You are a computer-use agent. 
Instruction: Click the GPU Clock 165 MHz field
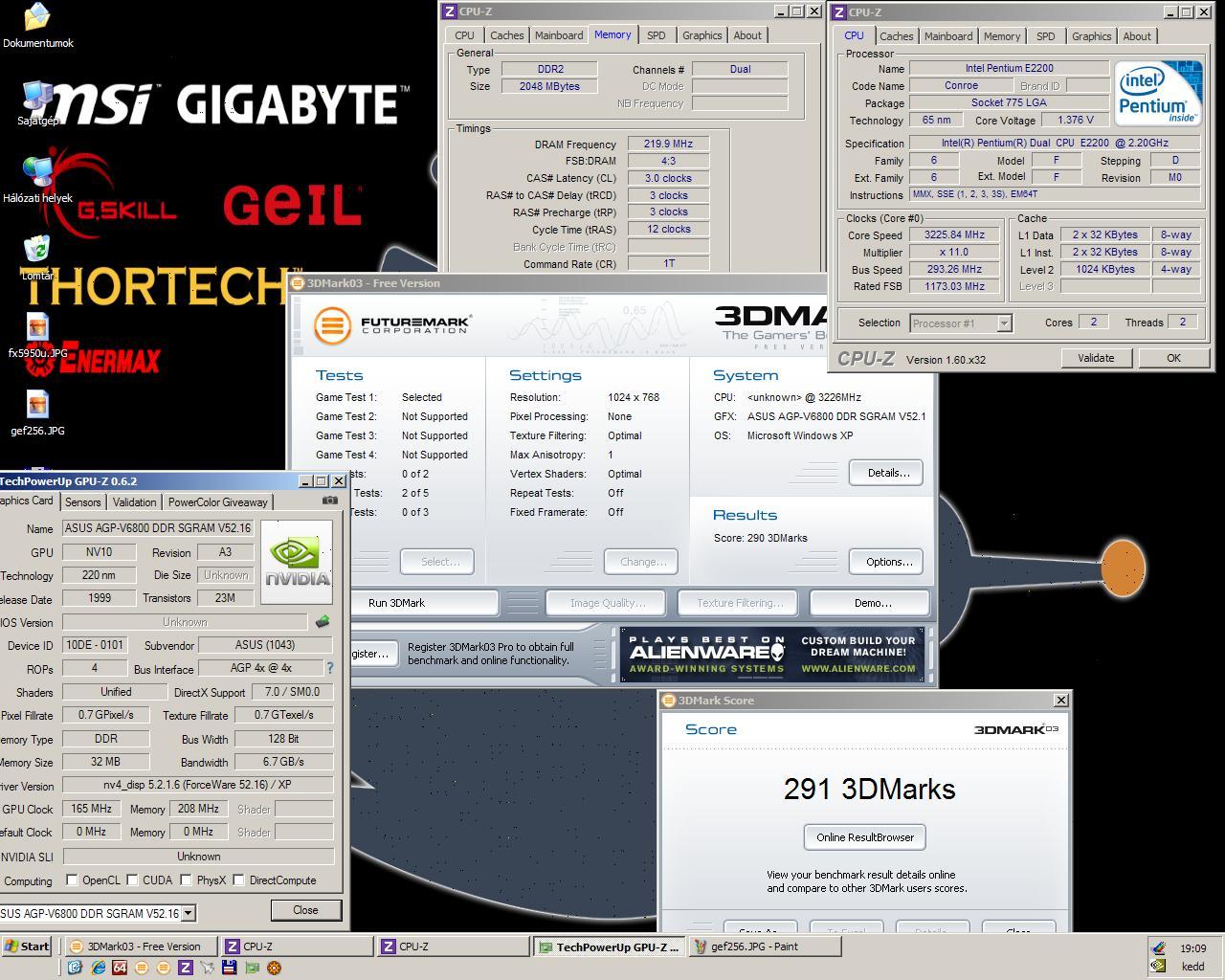click(x=90, y=809)
